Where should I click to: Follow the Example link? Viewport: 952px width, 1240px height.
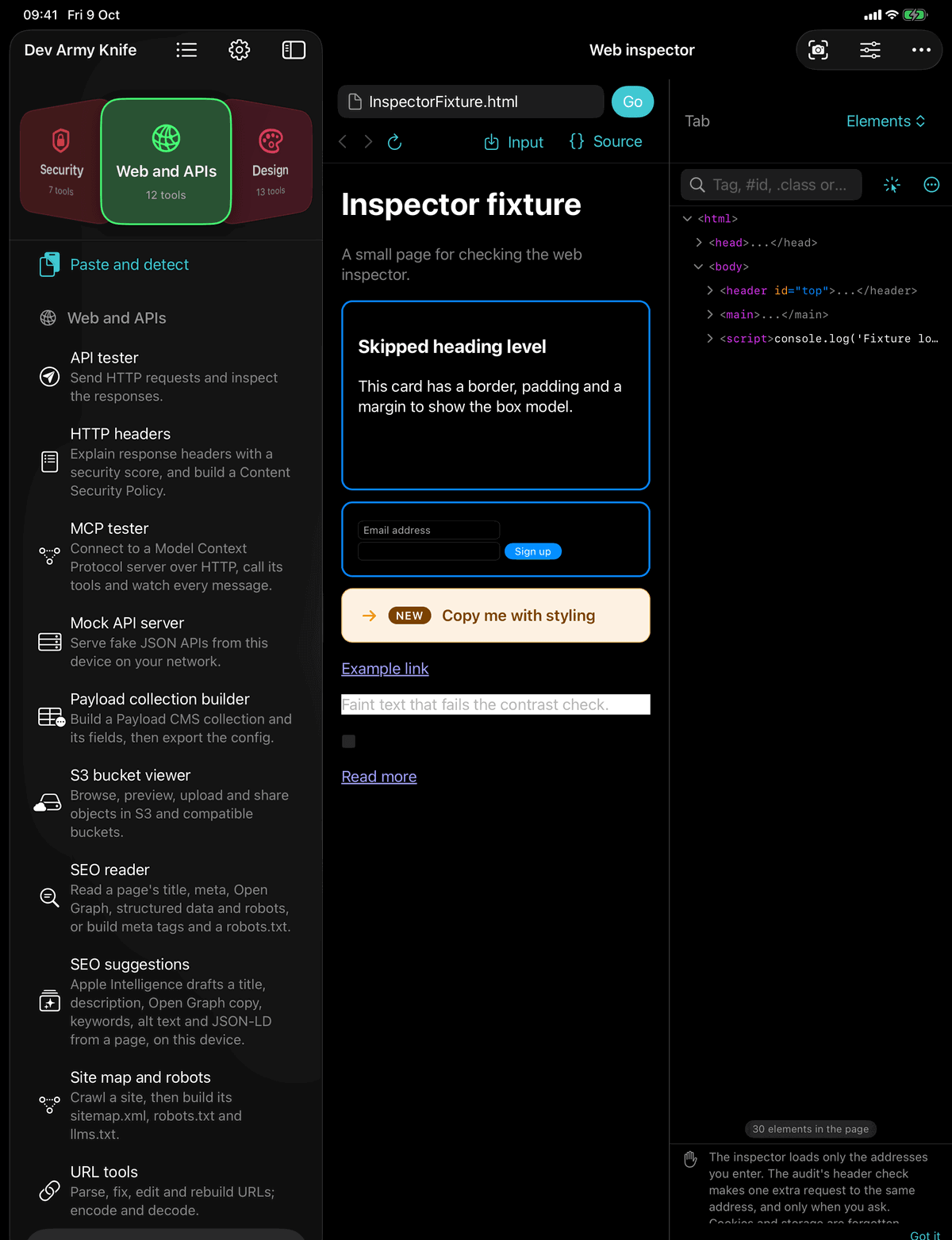pyautogui.click(x=385, y=669)
